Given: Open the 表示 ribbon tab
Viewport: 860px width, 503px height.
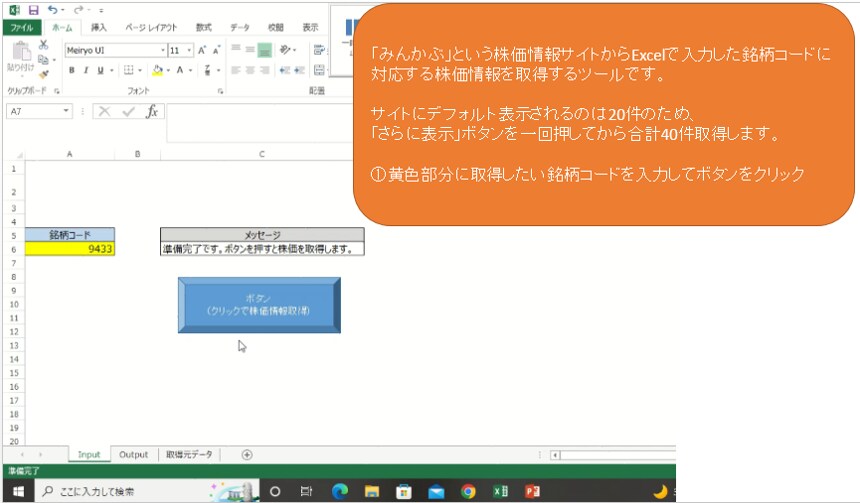Looking at the screenshot, I should [310, 27].
